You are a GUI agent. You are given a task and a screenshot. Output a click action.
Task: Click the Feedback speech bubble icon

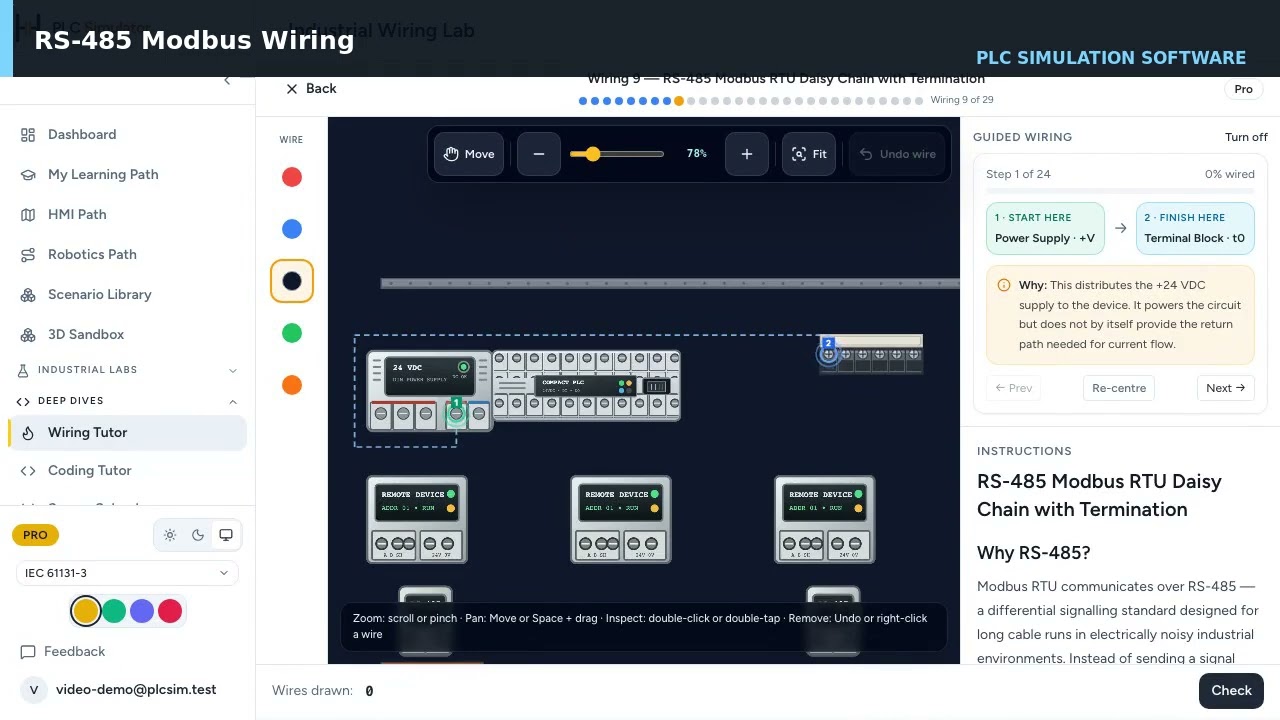click(x=28, y=651)
